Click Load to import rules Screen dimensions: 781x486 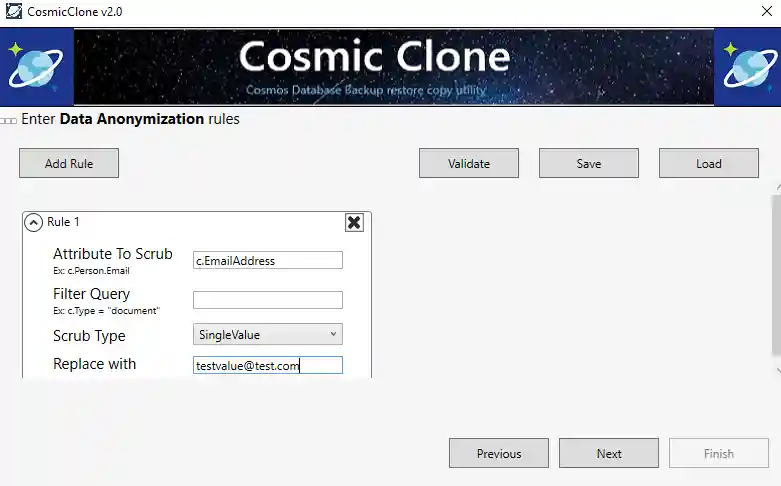[709, 163]
